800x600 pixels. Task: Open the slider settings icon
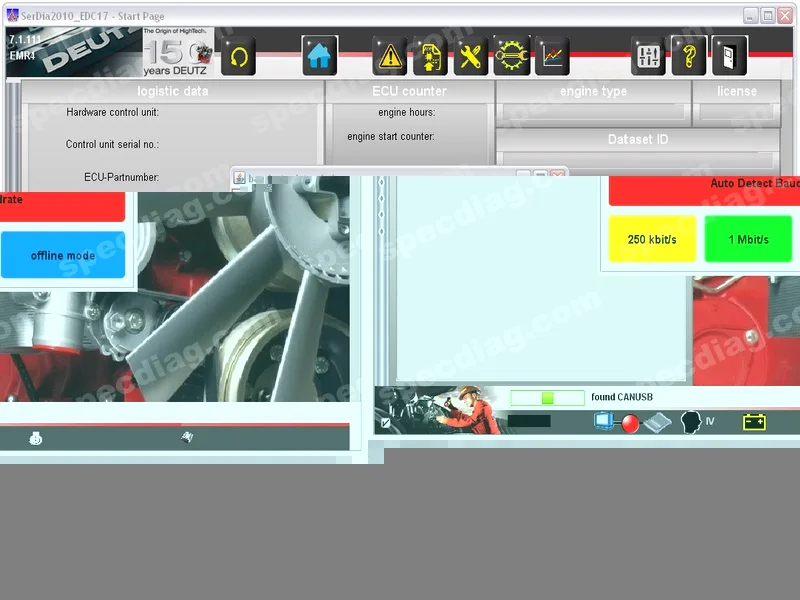tap(648, 56)
